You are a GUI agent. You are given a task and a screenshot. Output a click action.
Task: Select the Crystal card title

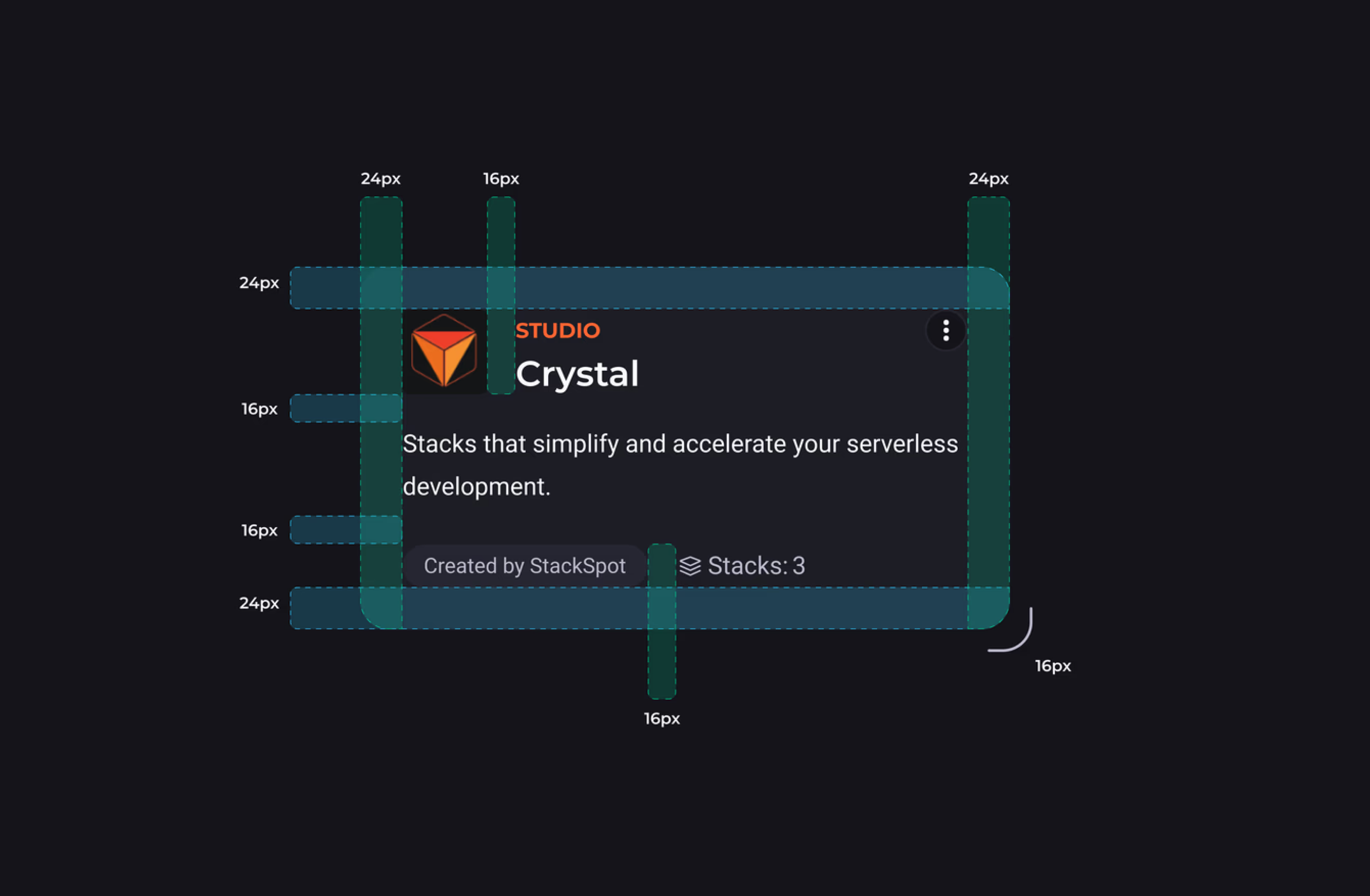click(577, 373)
